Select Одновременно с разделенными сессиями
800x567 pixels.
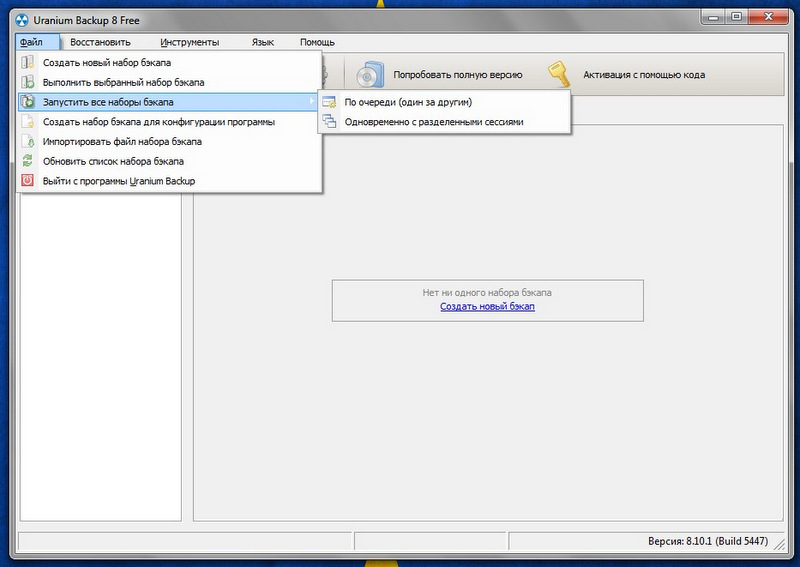pyautogui.click(x=444, y=121)
